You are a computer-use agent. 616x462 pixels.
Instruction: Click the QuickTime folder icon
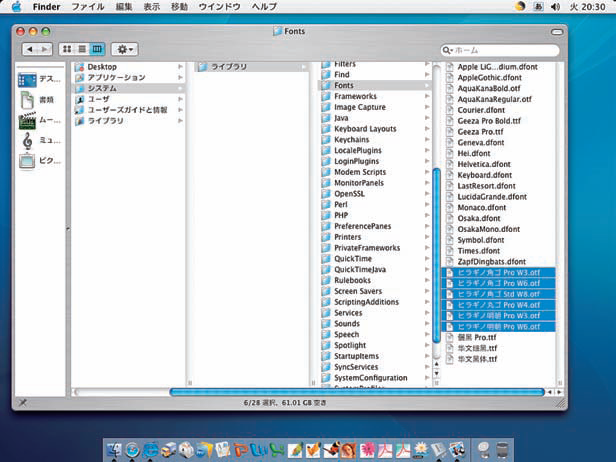coord(326,259)
